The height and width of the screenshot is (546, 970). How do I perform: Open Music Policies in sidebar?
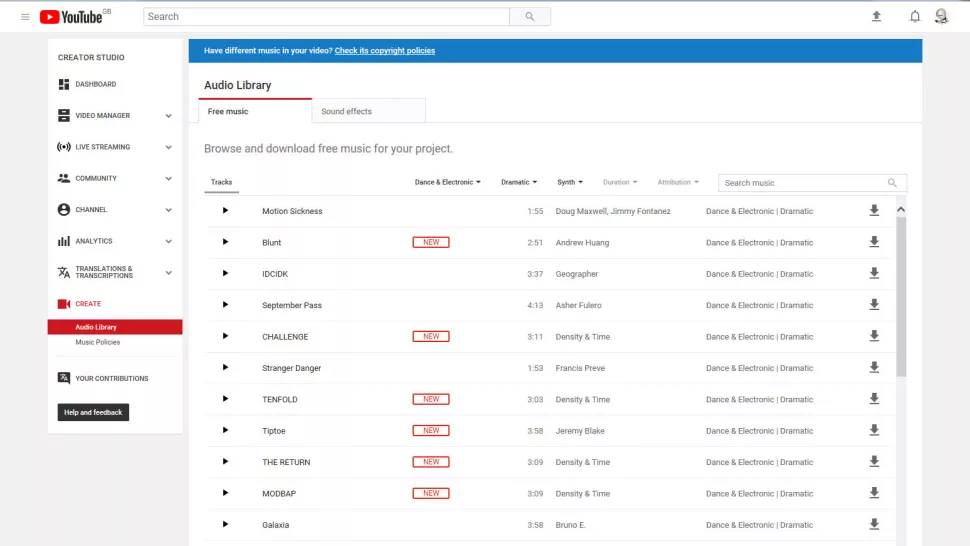click(x=98, y=342)
